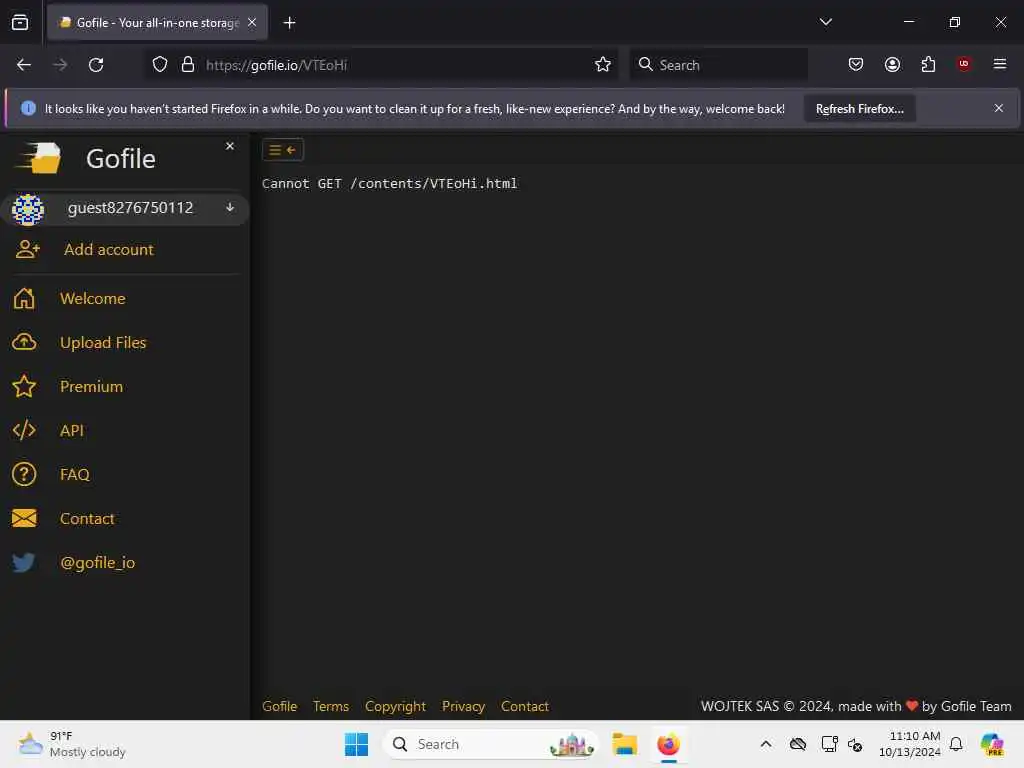
Task: Click the uBlock Origin extension icon
Action: point(964,64)
